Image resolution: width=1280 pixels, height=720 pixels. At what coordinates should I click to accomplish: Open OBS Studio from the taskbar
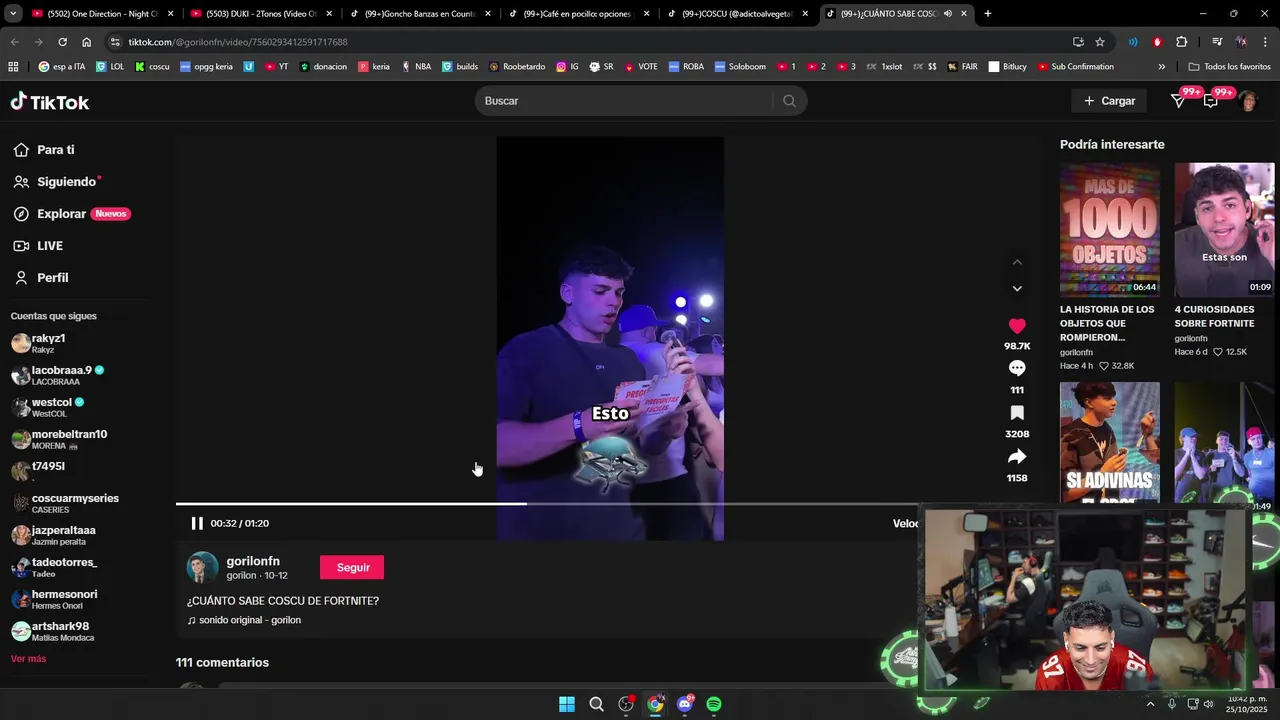click(x=626, y=704)
